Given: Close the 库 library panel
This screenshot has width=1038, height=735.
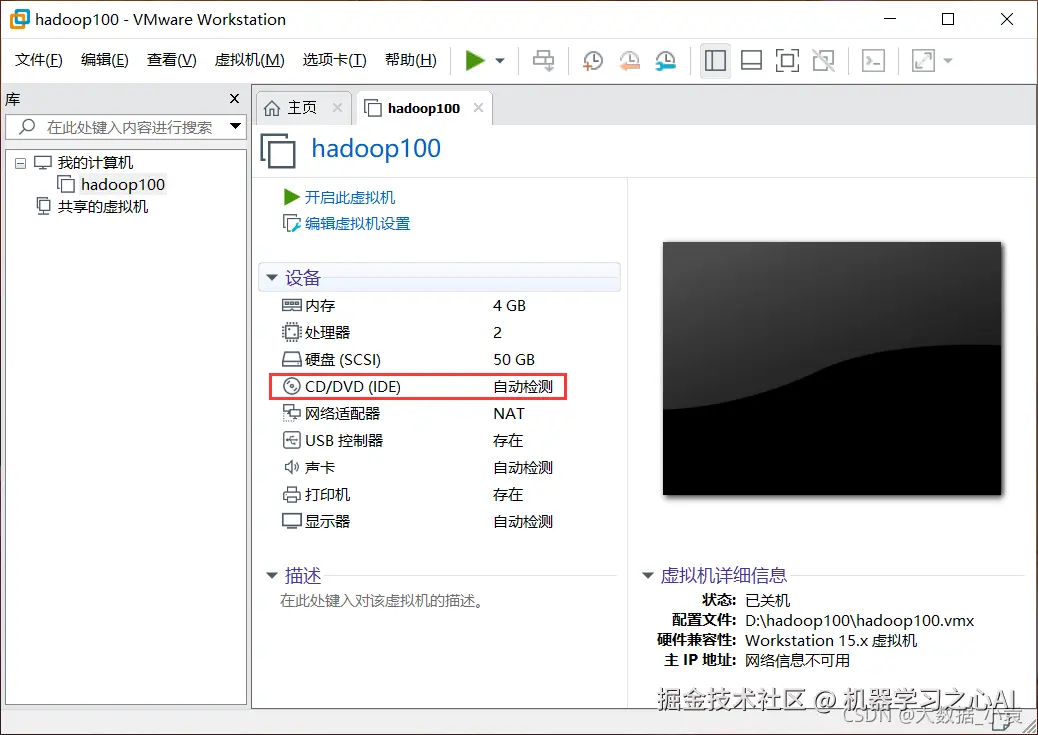Looking at the screenshot, I should point(234,99).
